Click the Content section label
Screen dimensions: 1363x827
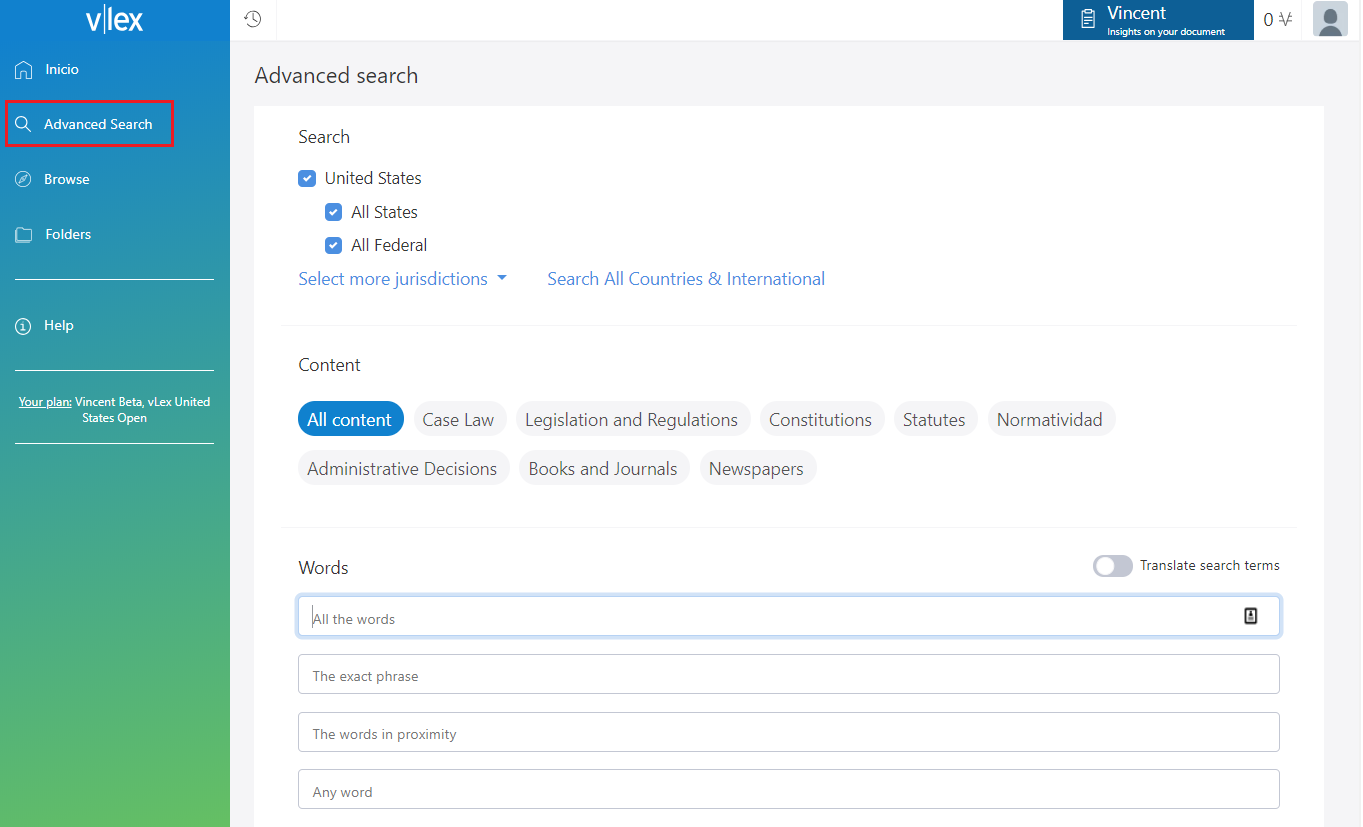330,365
